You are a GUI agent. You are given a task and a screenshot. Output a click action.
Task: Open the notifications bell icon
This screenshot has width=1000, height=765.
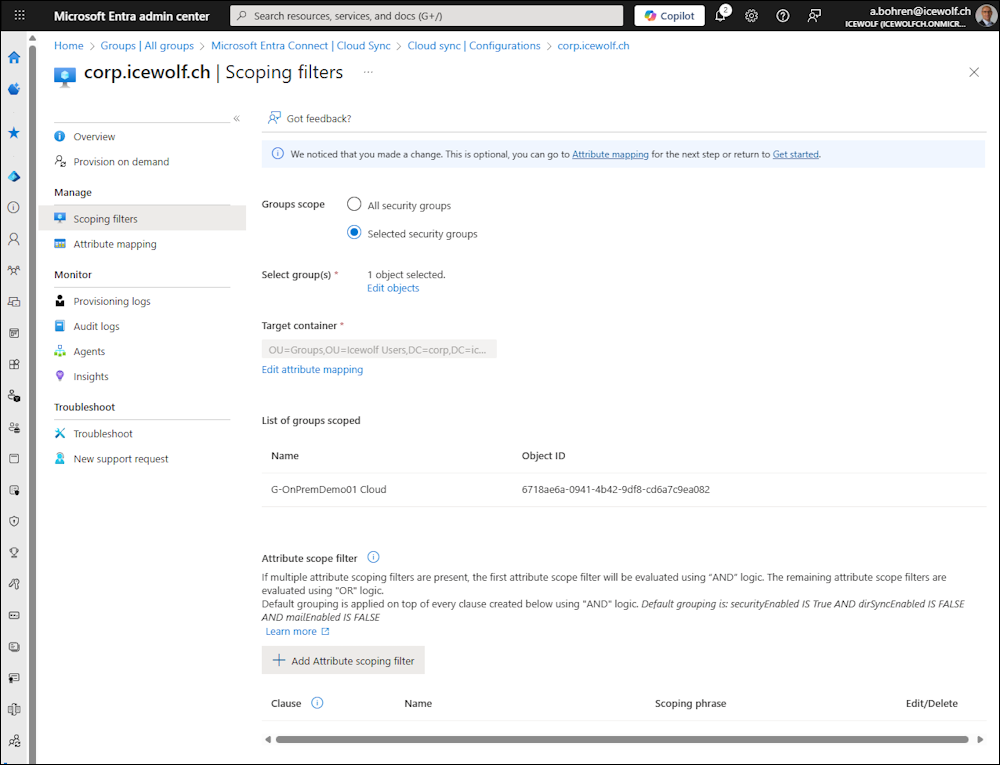point(720,16)
